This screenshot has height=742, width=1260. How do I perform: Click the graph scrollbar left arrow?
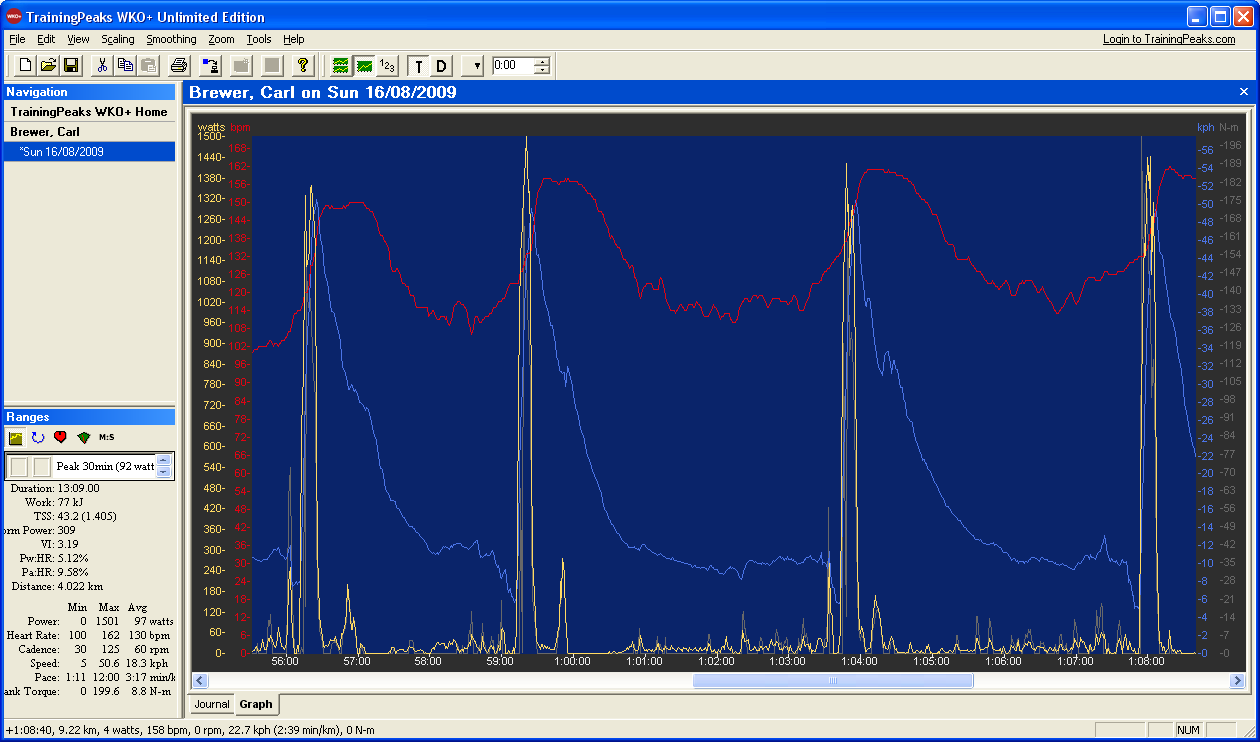point(199,681)
